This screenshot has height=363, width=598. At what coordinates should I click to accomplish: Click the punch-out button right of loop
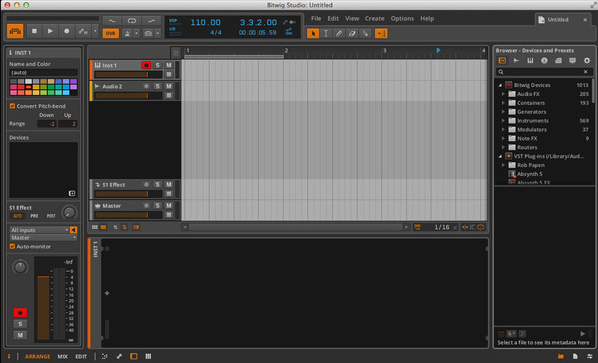click(x=151, y=21)
